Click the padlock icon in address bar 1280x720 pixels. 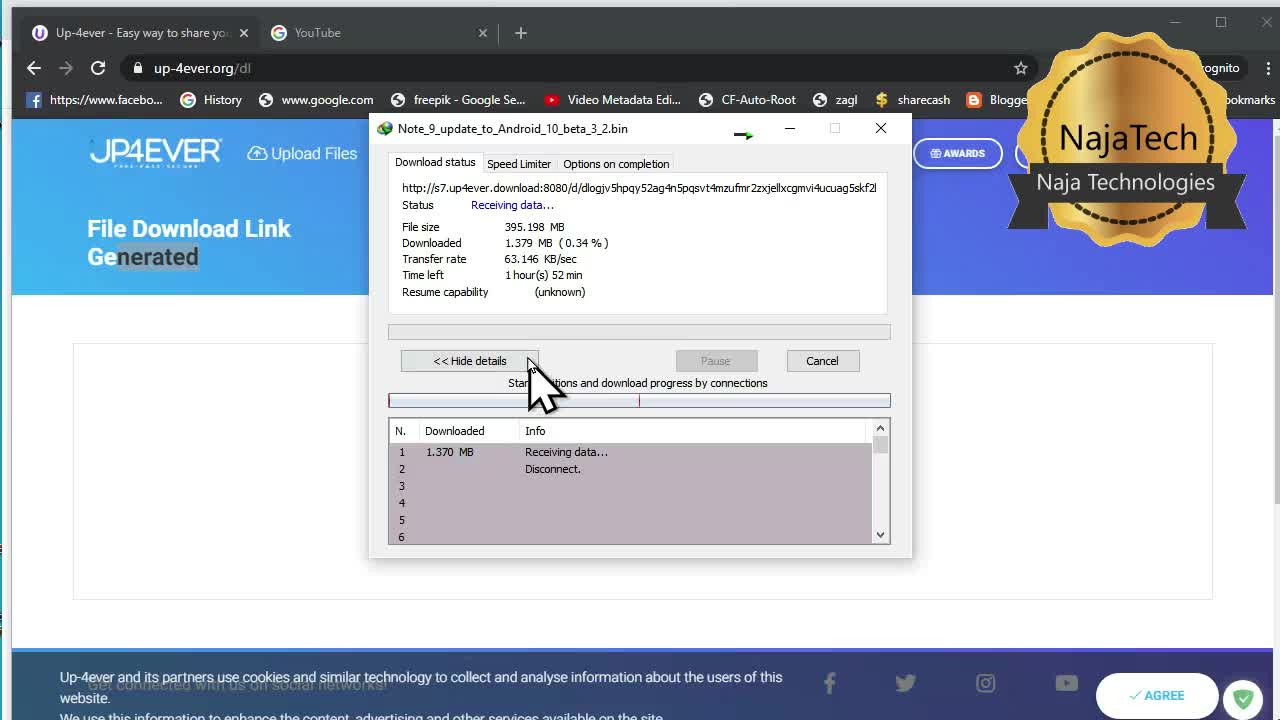[x=138, y=68]
